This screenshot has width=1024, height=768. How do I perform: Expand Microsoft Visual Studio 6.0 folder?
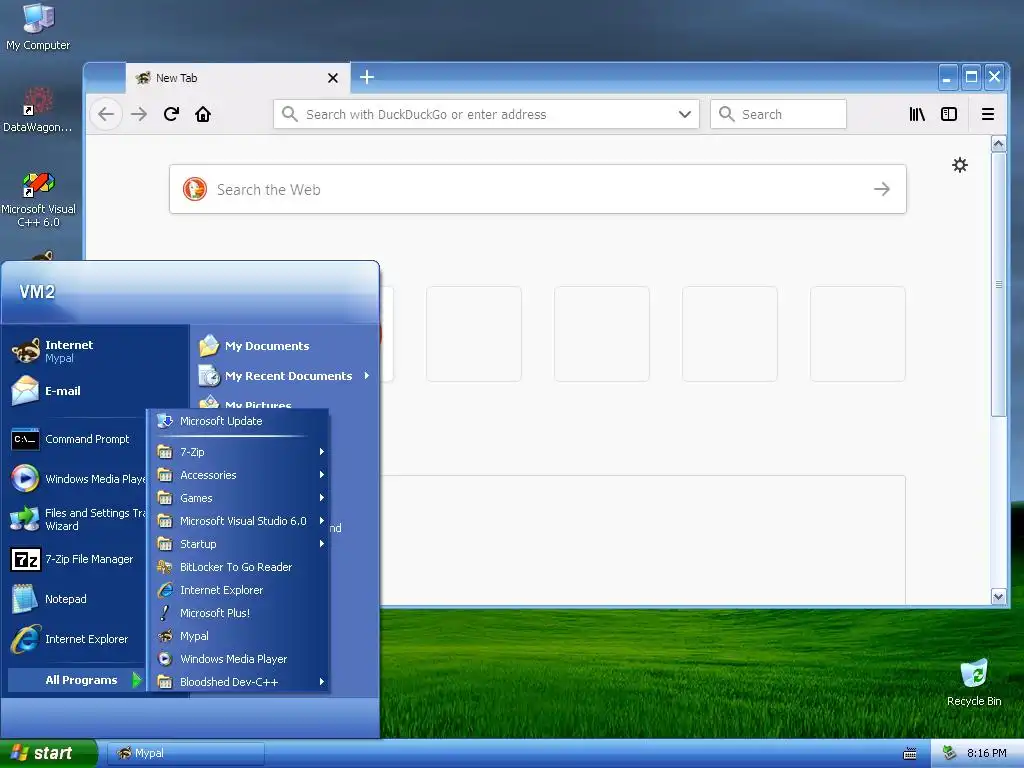tap(239, 520)
